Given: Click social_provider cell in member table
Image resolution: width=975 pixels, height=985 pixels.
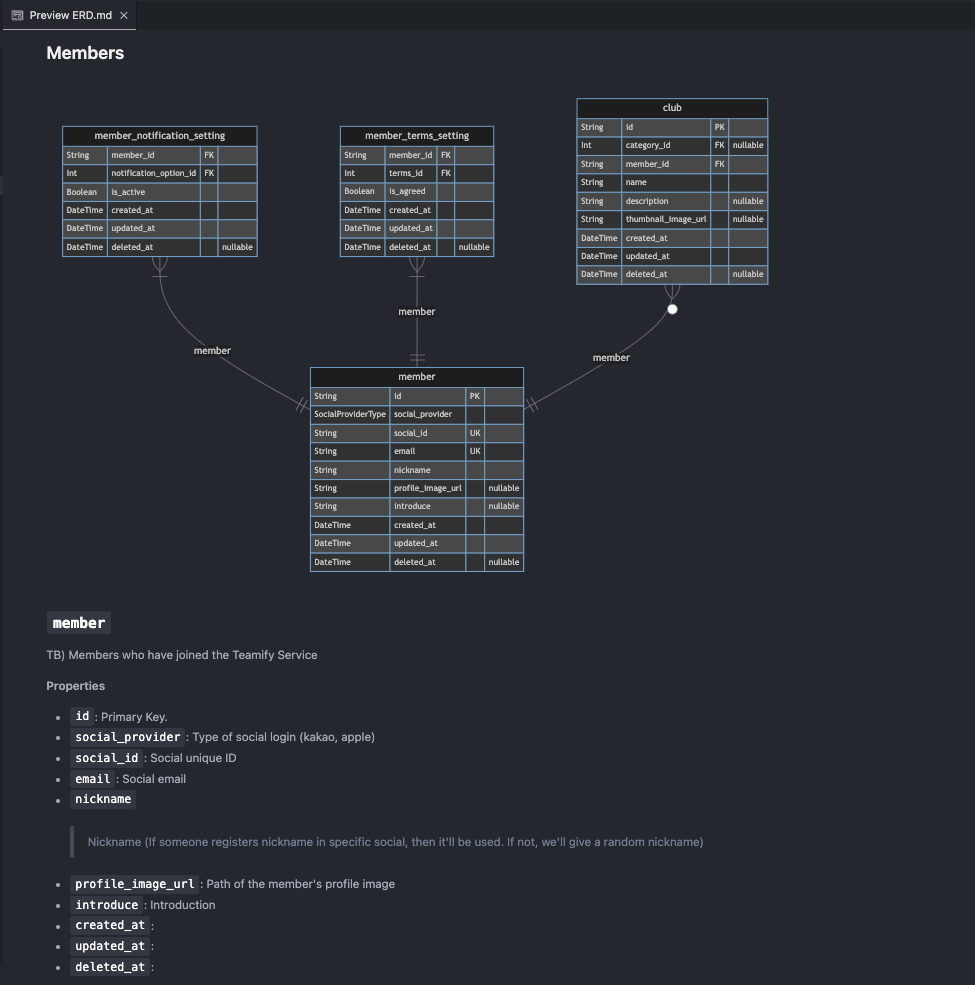Looking at the screenshot, I should tap(428, 414).
